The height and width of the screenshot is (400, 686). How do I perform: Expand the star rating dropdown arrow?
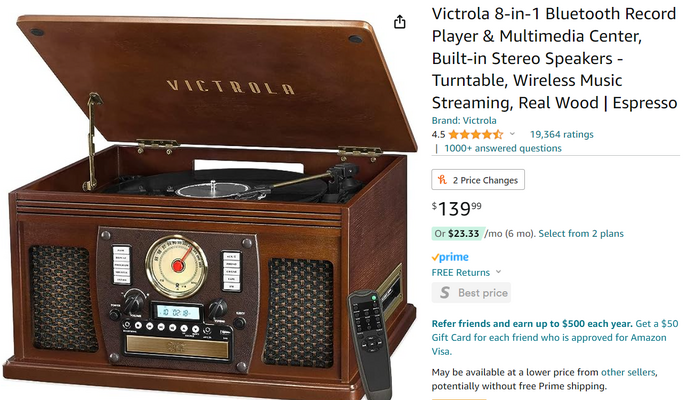[512, 134]
